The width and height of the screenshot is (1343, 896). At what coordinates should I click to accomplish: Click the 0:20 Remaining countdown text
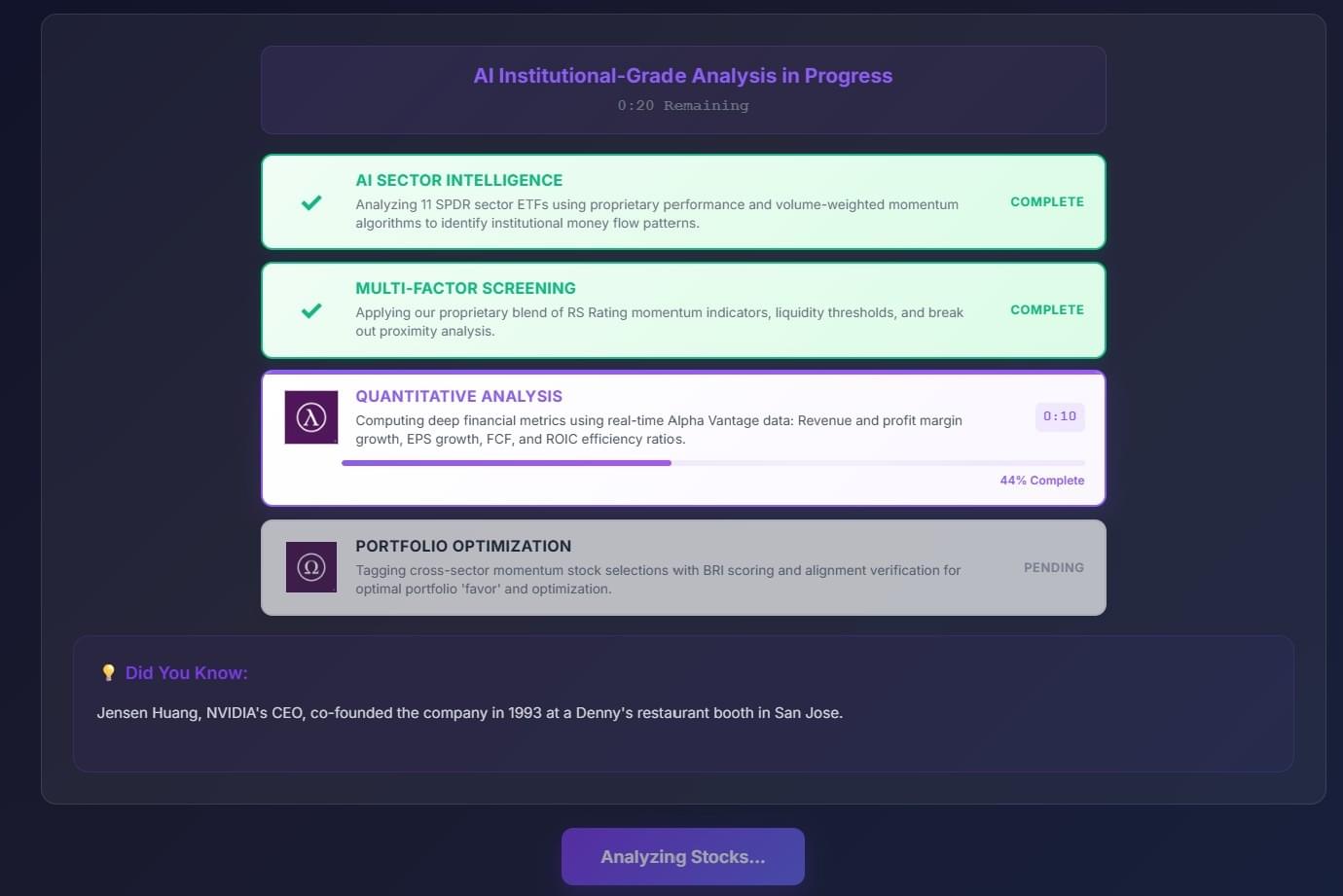point(682,105)
